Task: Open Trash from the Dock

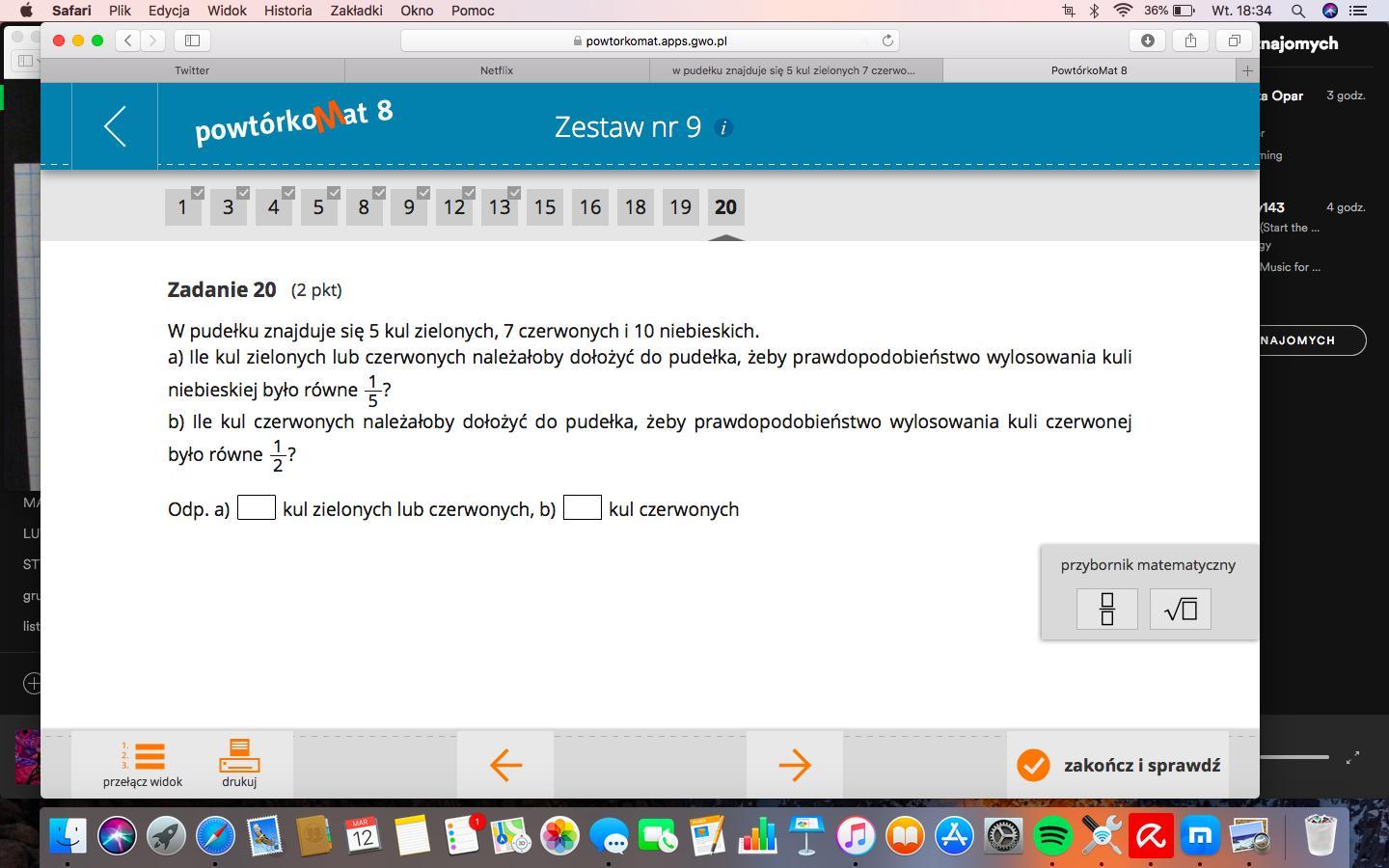Action: pyautogui.click(x=1320, y=835)
